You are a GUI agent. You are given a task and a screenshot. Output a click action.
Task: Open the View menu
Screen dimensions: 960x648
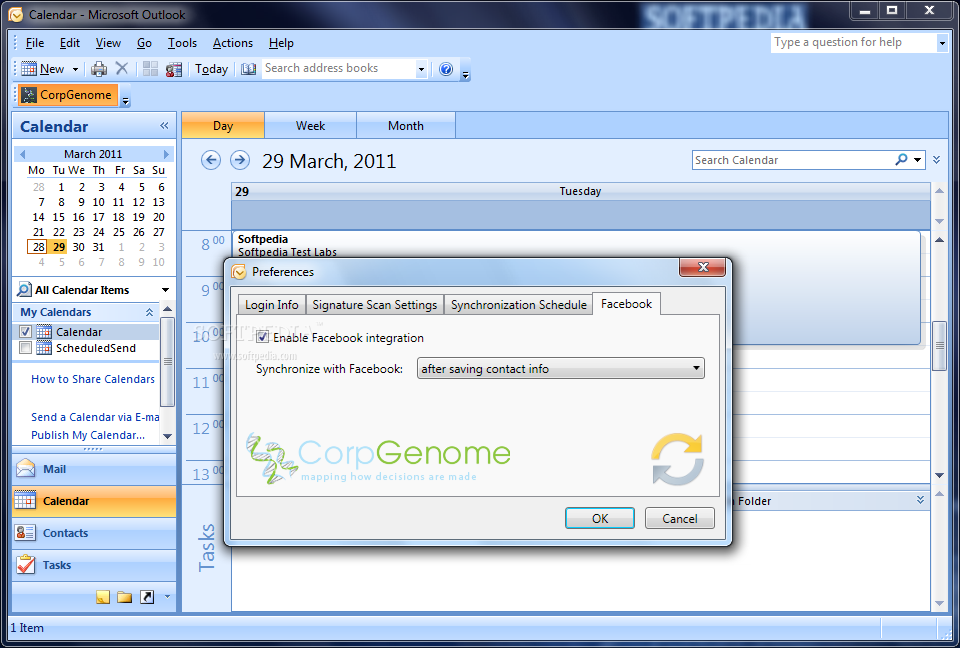point(108,43)
